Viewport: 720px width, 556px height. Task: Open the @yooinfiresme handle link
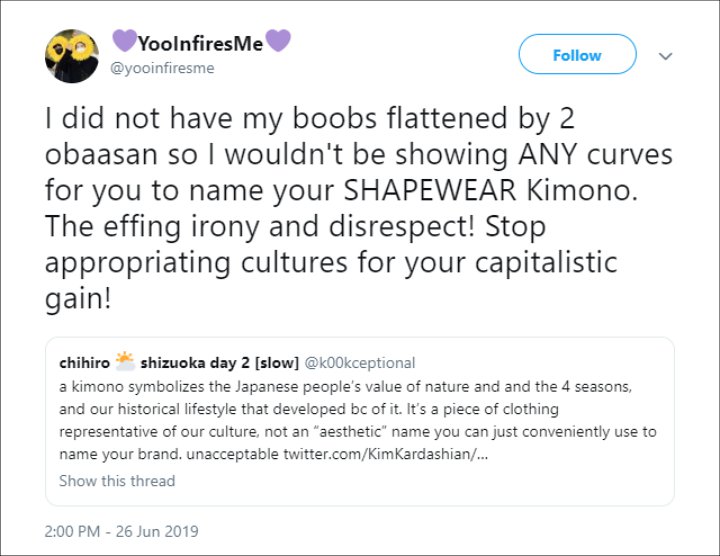tap(162, 68)
